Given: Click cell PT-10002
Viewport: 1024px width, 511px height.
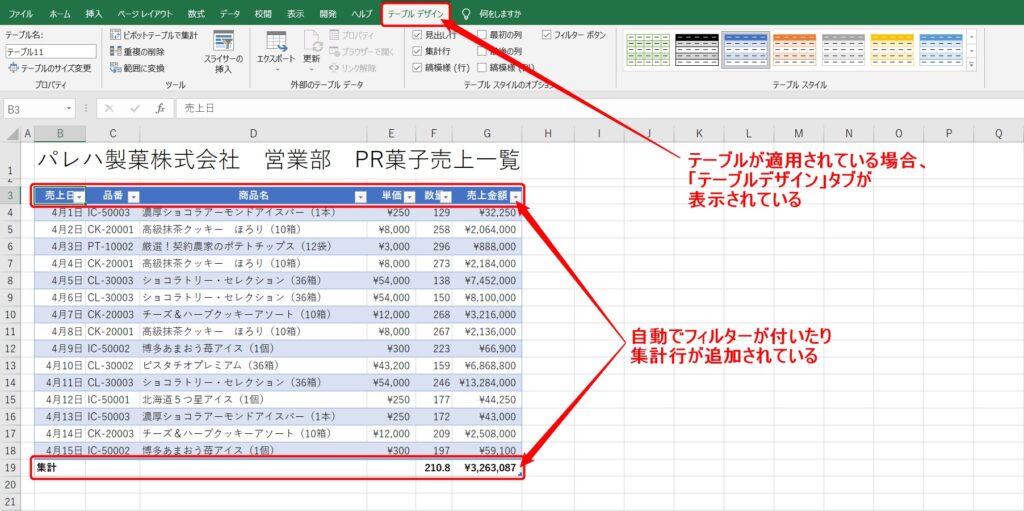Looking at the screenshot, I should (113, 246).
